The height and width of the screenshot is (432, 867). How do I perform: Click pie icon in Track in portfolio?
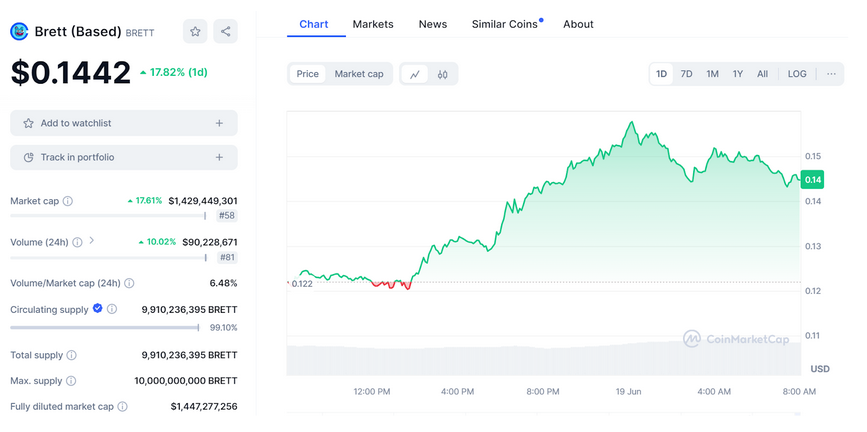[x=29, y=158]
